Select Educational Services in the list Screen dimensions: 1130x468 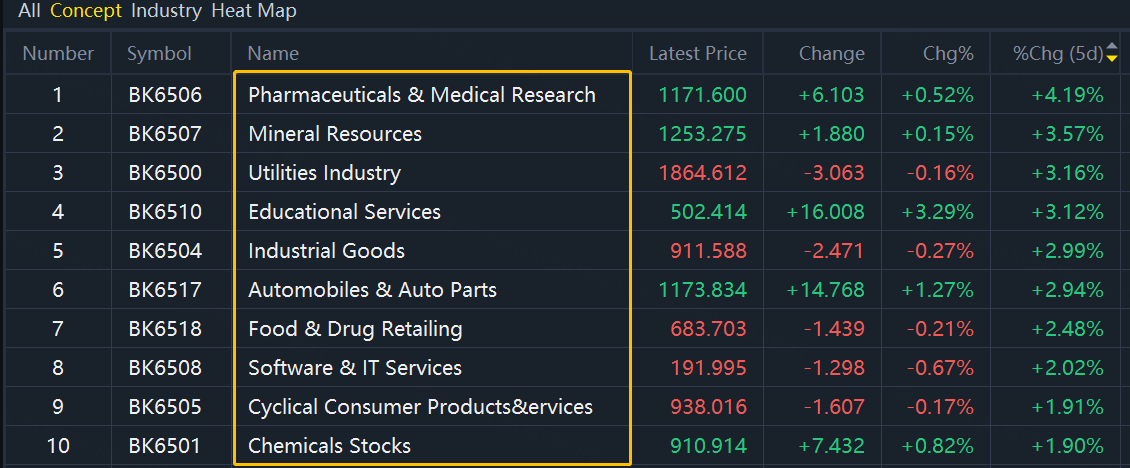(344, 212)
